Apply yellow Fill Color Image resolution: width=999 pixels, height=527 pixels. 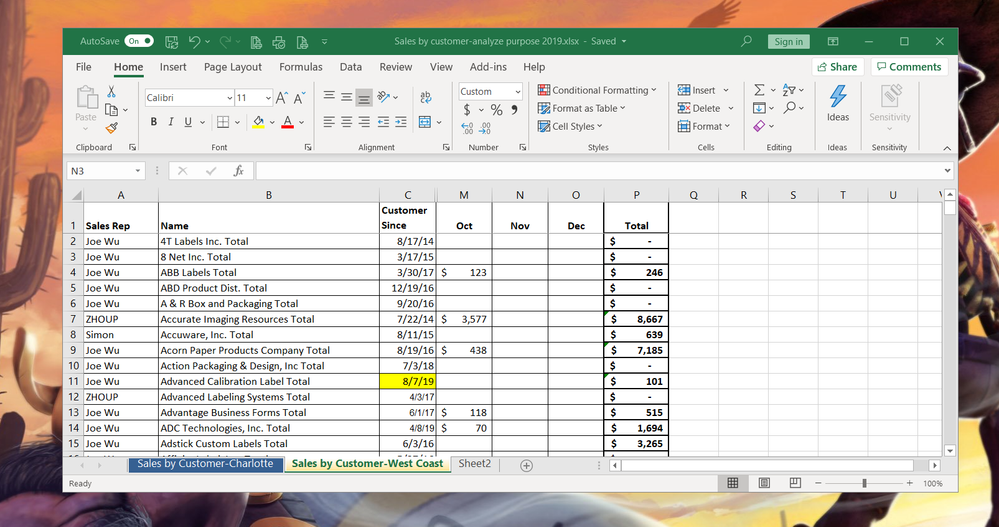(x=259, y=122)
